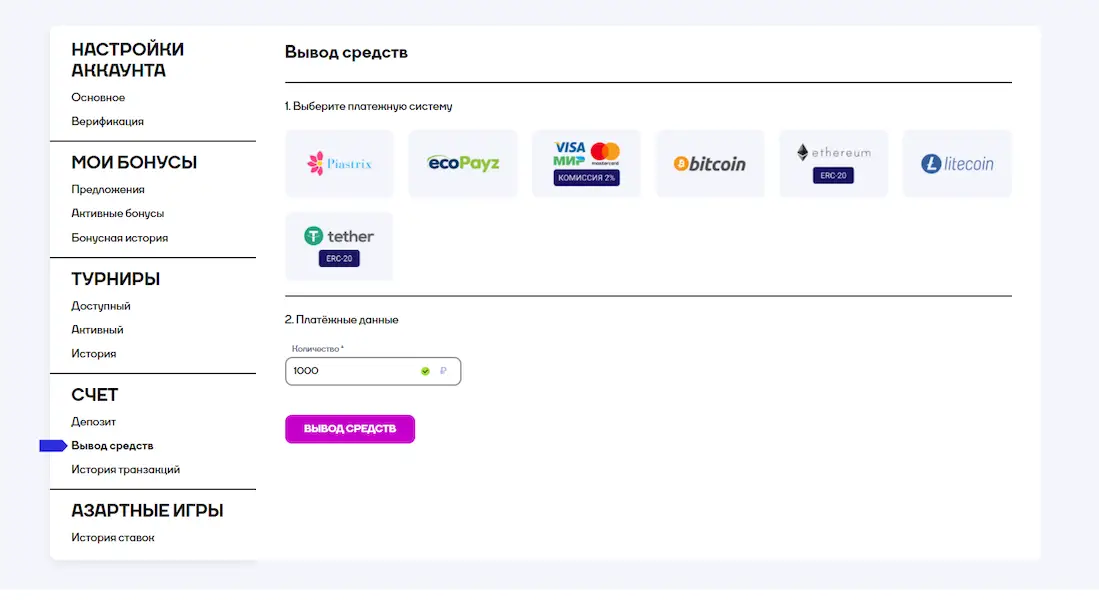Select the Visa/МИР/Mastercard payment tile
The width and height of the screenshot is (1099, 600).
[586, 163]
